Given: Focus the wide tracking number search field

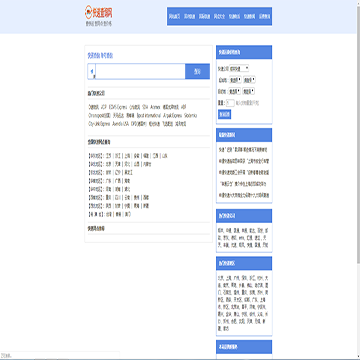Looking at the screenshot, I should point(140,71).
